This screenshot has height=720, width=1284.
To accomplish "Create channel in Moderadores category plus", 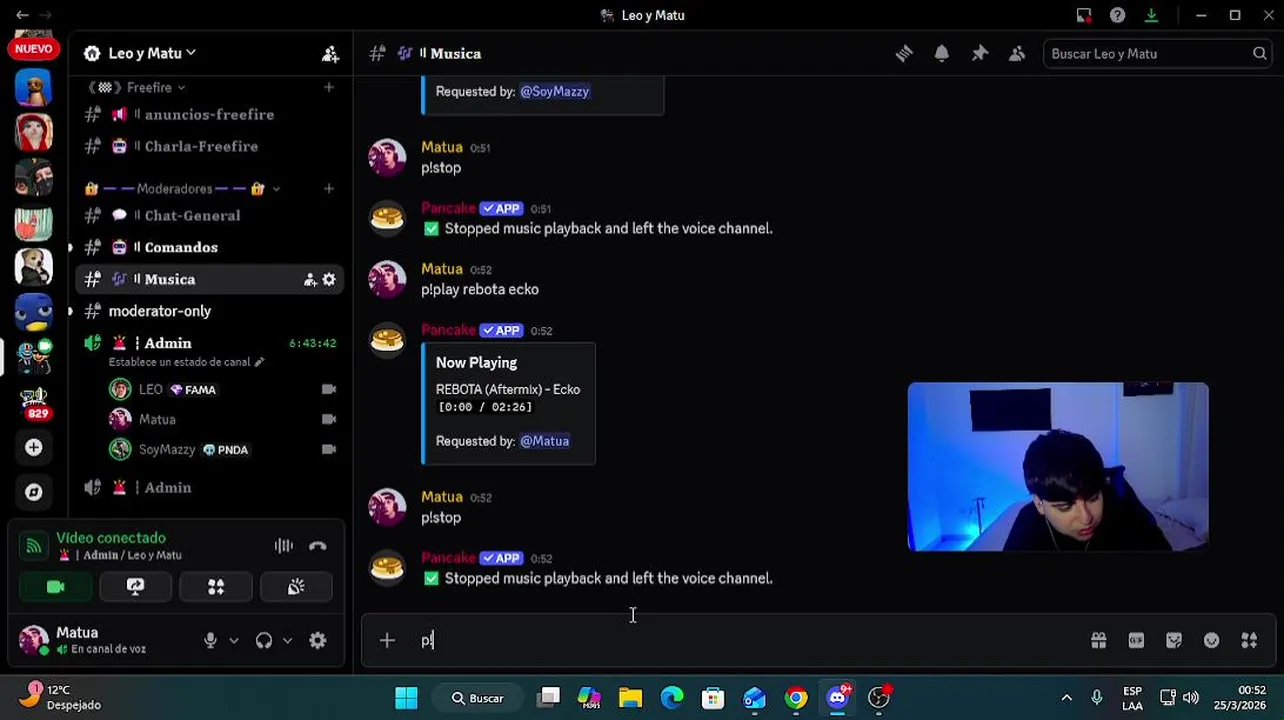I will (x=329, y=189).
